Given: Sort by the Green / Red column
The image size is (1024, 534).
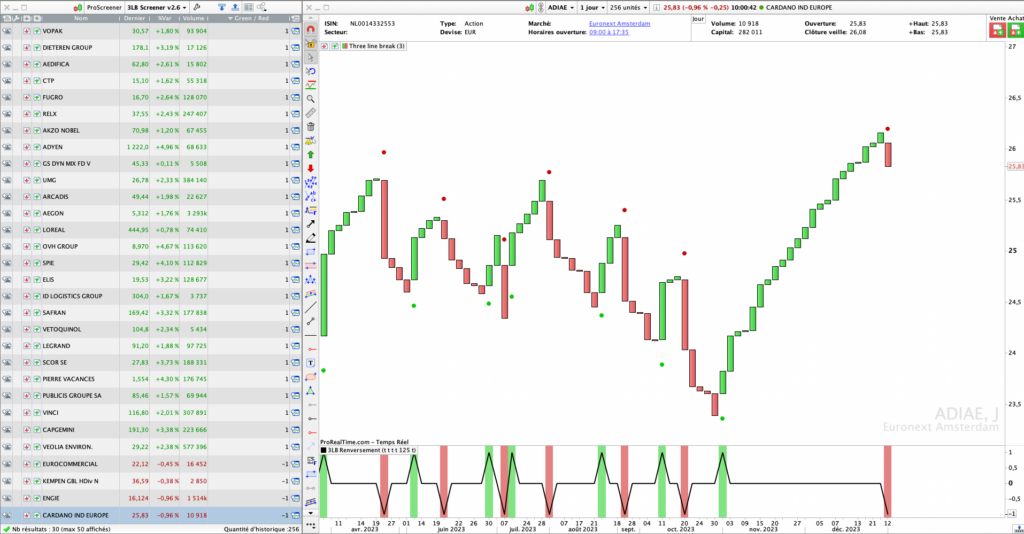Looking at the screenshot, I should pos(251,18).
